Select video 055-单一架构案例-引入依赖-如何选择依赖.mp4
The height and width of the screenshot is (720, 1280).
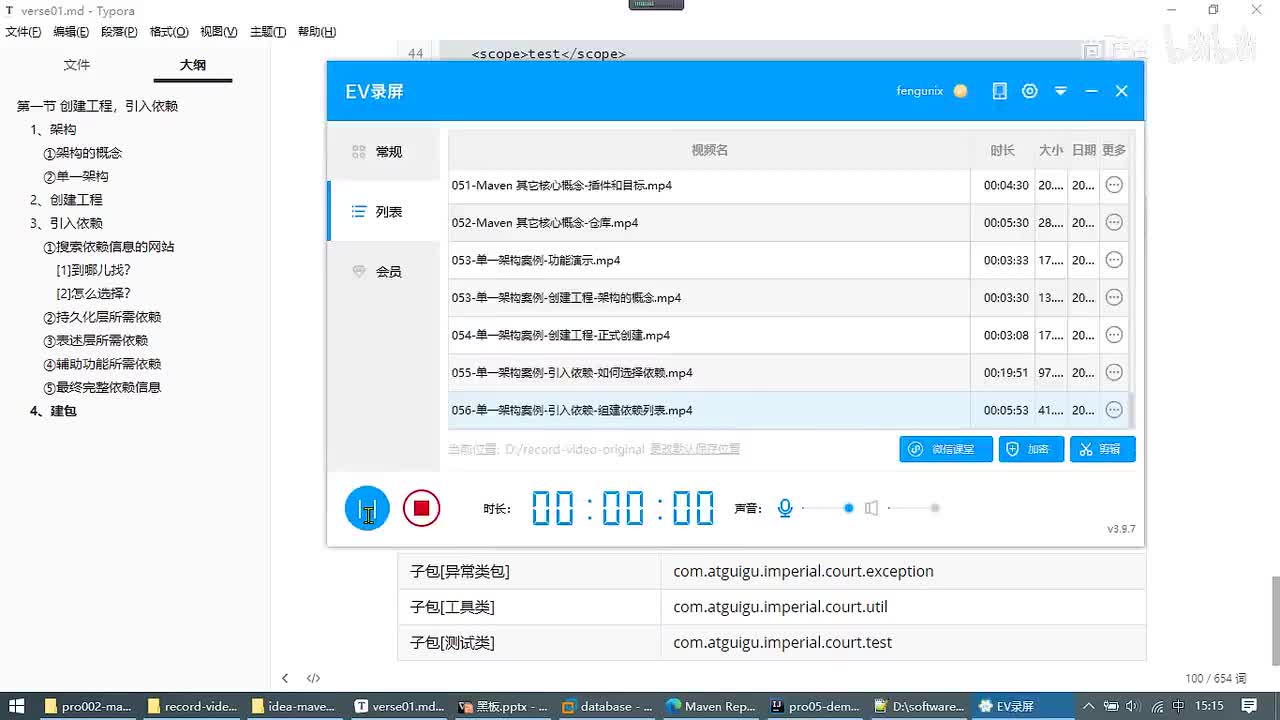pos(709,372)
